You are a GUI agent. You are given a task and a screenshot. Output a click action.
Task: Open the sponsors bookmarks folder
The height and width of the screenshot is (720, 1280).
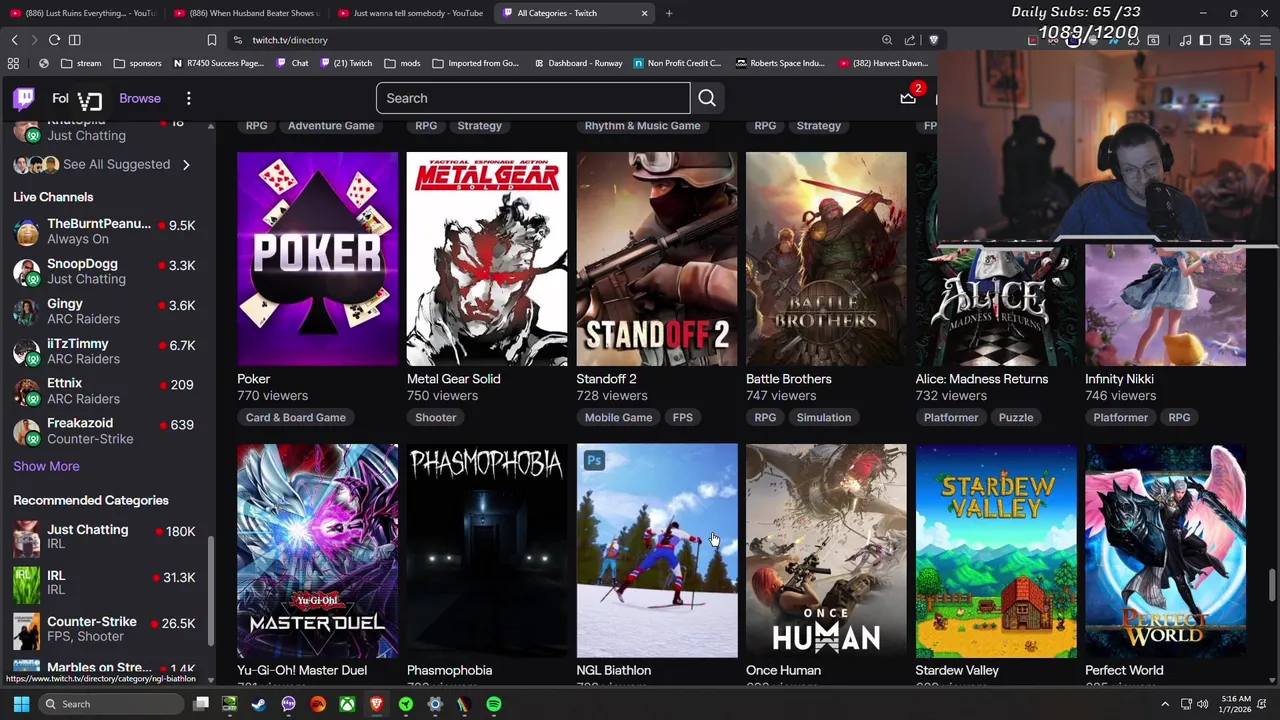pos(137,63)
